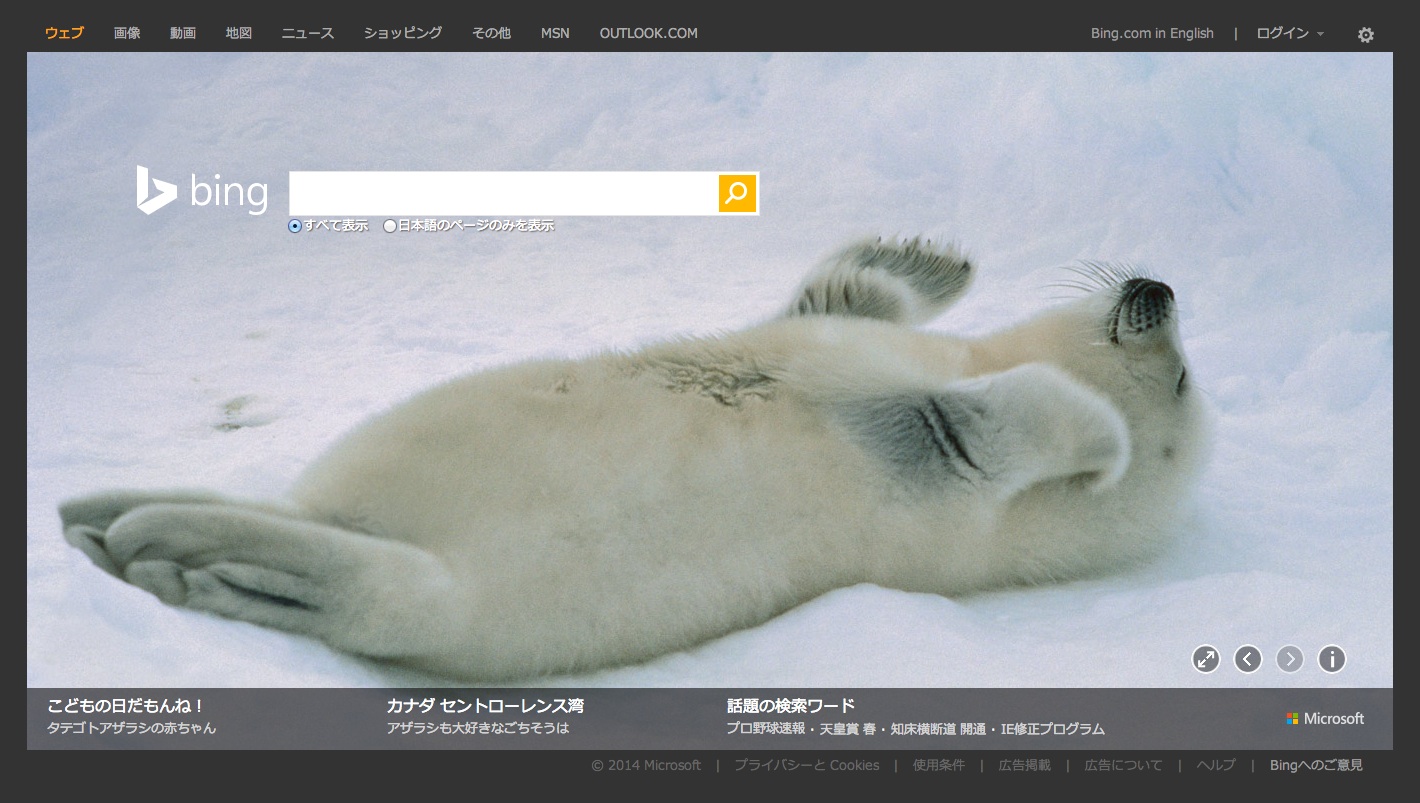Open the その他 menu

pos(491,33)
